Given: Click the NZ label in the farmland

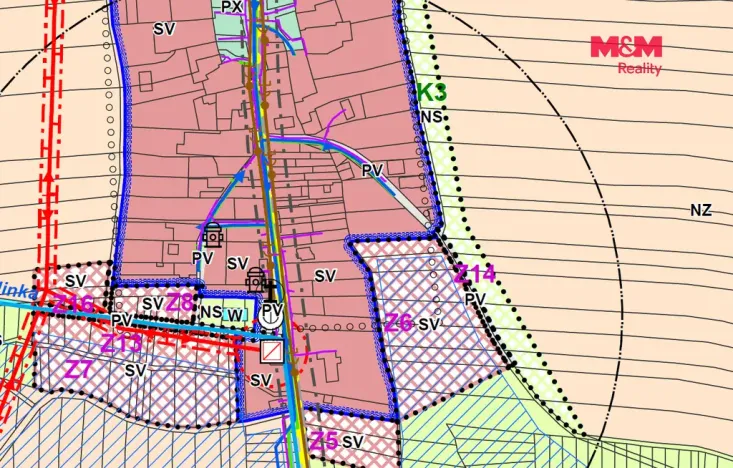Looking at the screenshot, I should pyautogui.click(x=701, y=210).
